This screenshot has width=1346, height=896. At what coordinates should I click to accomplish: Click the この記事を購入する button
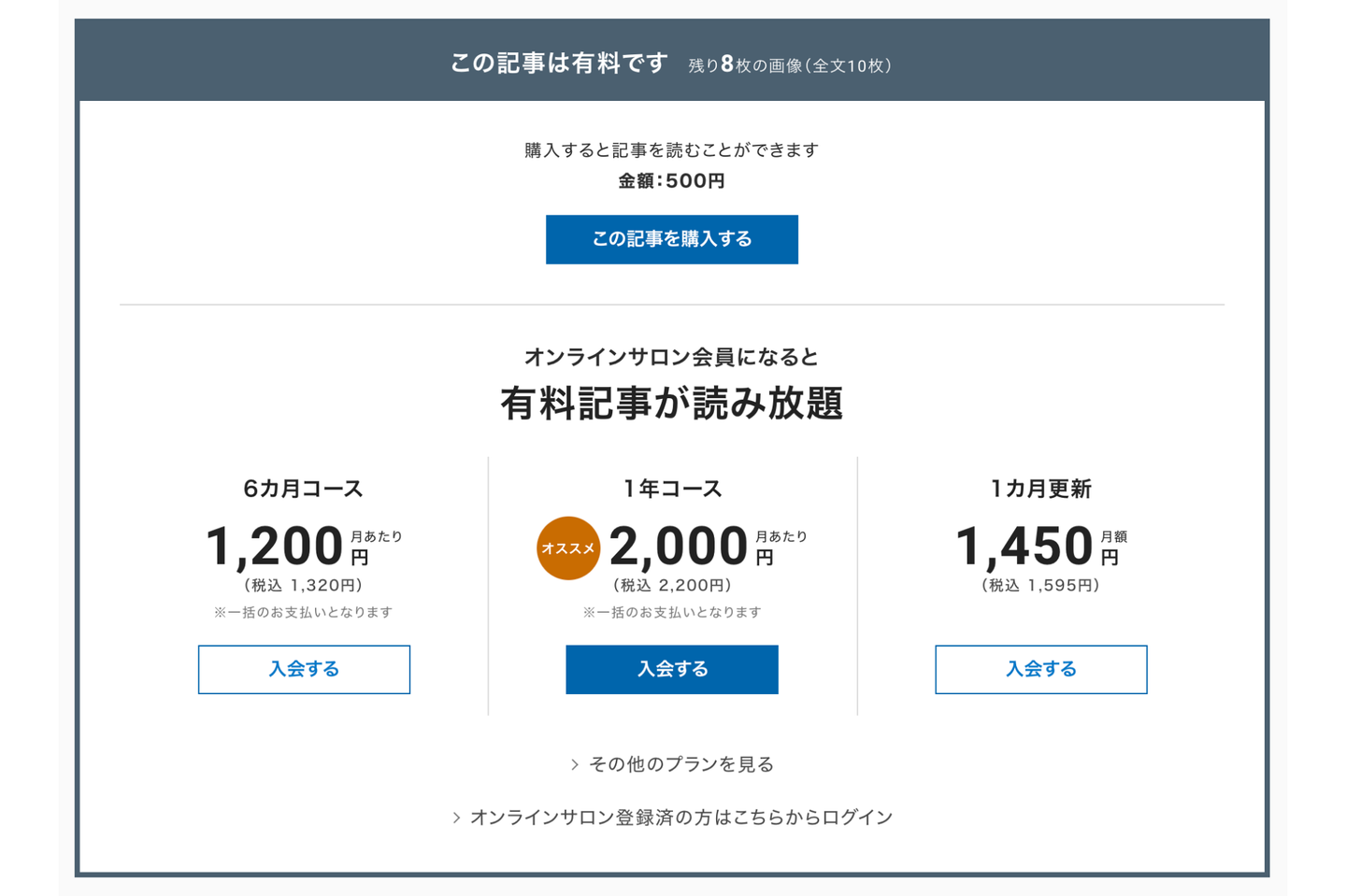click(671, 239)
